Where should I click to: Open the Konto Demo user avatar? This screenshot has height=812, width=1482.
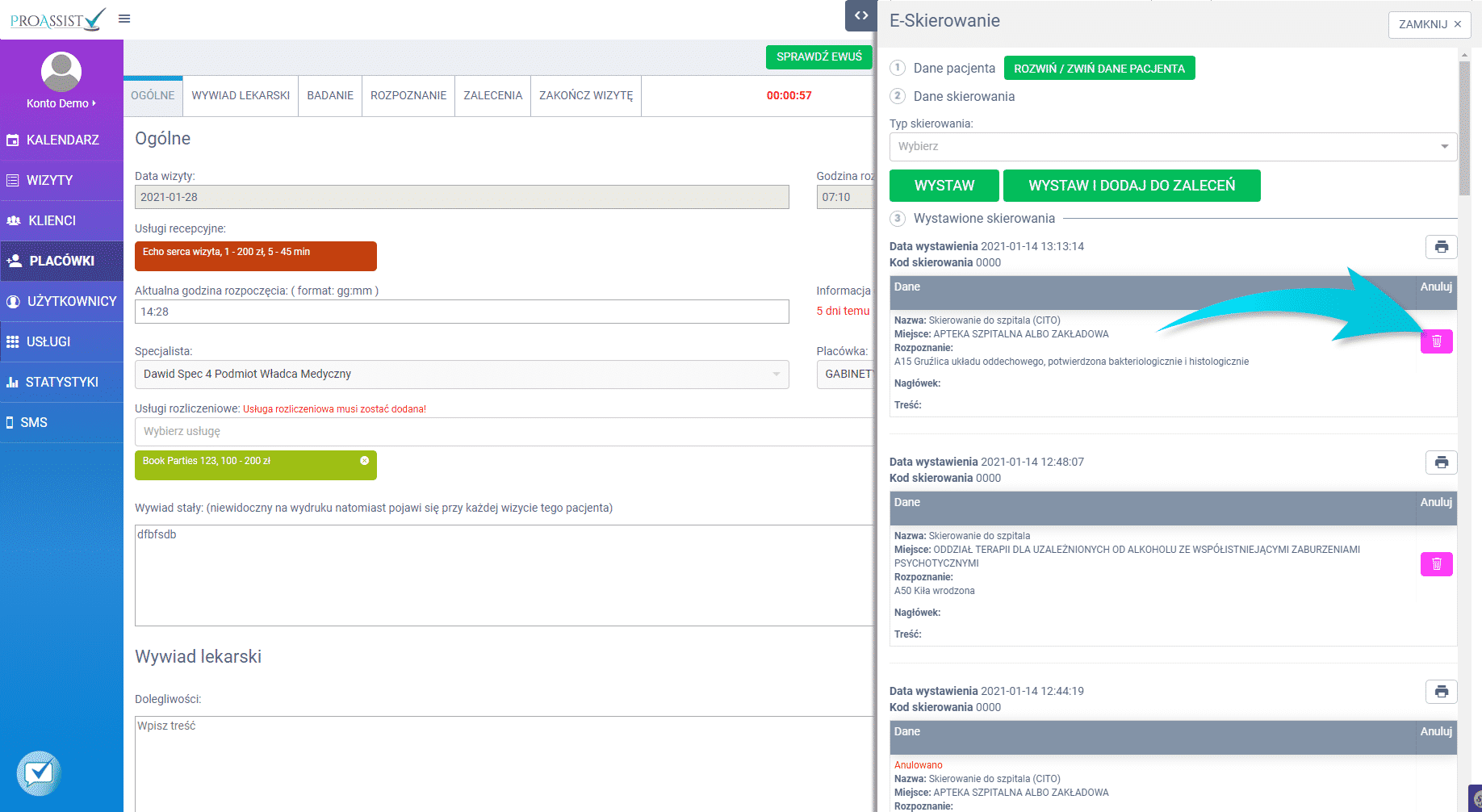[x=61, y=72]
